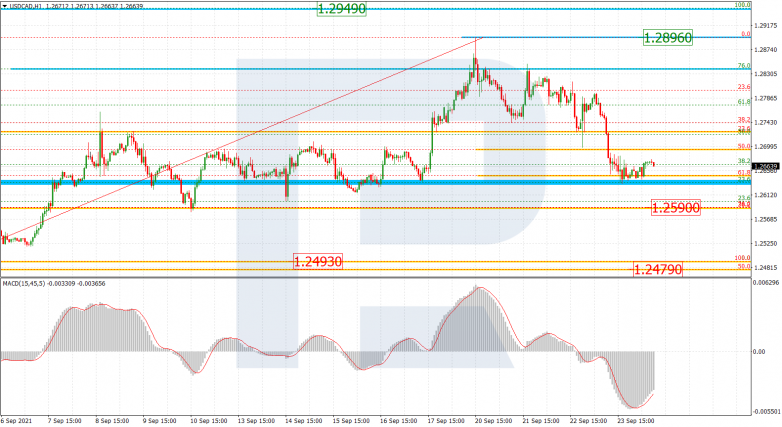Click the 1.25685 value on price axis
782x427 pixels.
pyautogui.click(x=767, y=219)
